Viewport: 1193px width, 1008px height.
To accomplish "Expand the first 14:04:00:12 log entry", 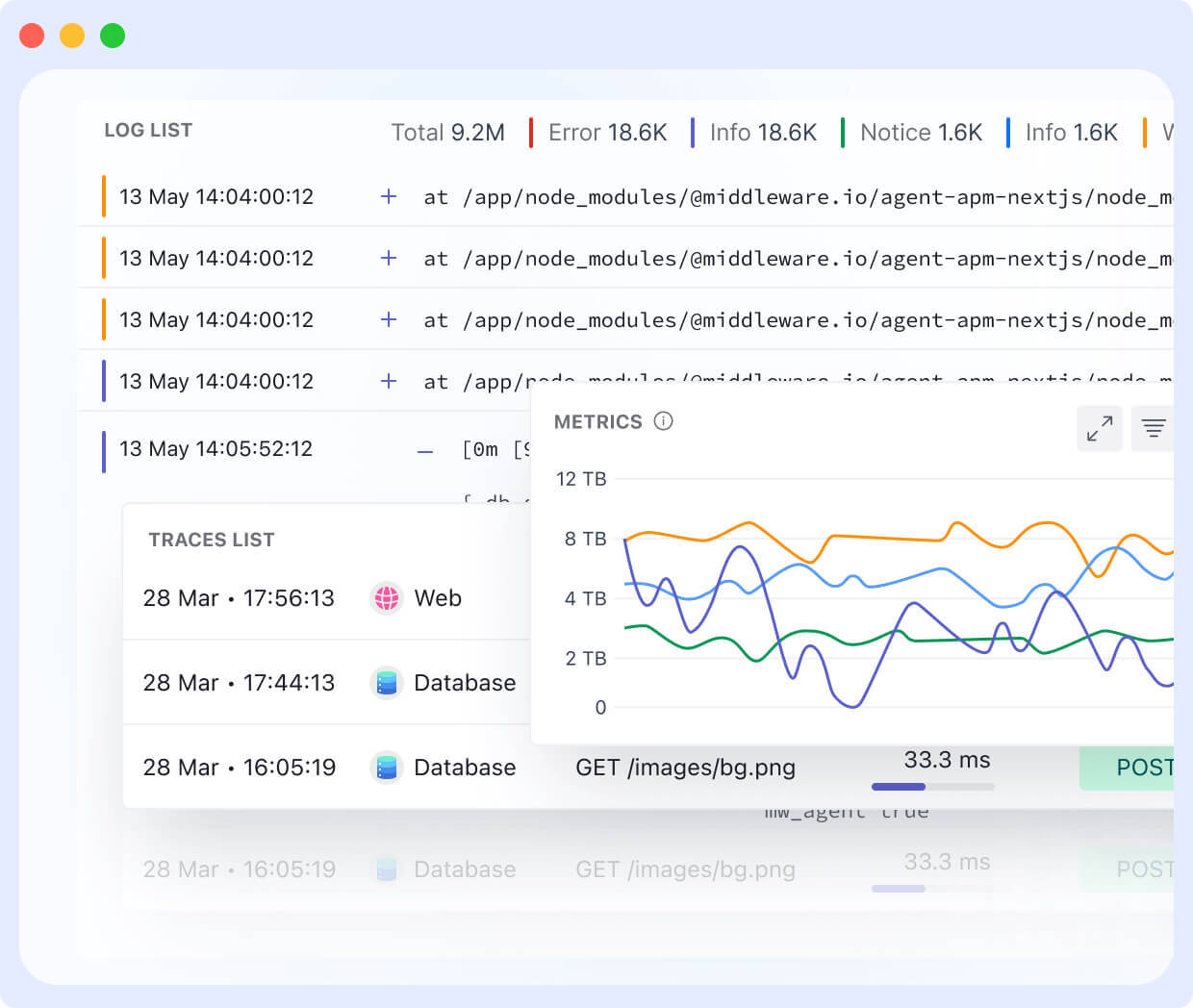I will 389,196.
